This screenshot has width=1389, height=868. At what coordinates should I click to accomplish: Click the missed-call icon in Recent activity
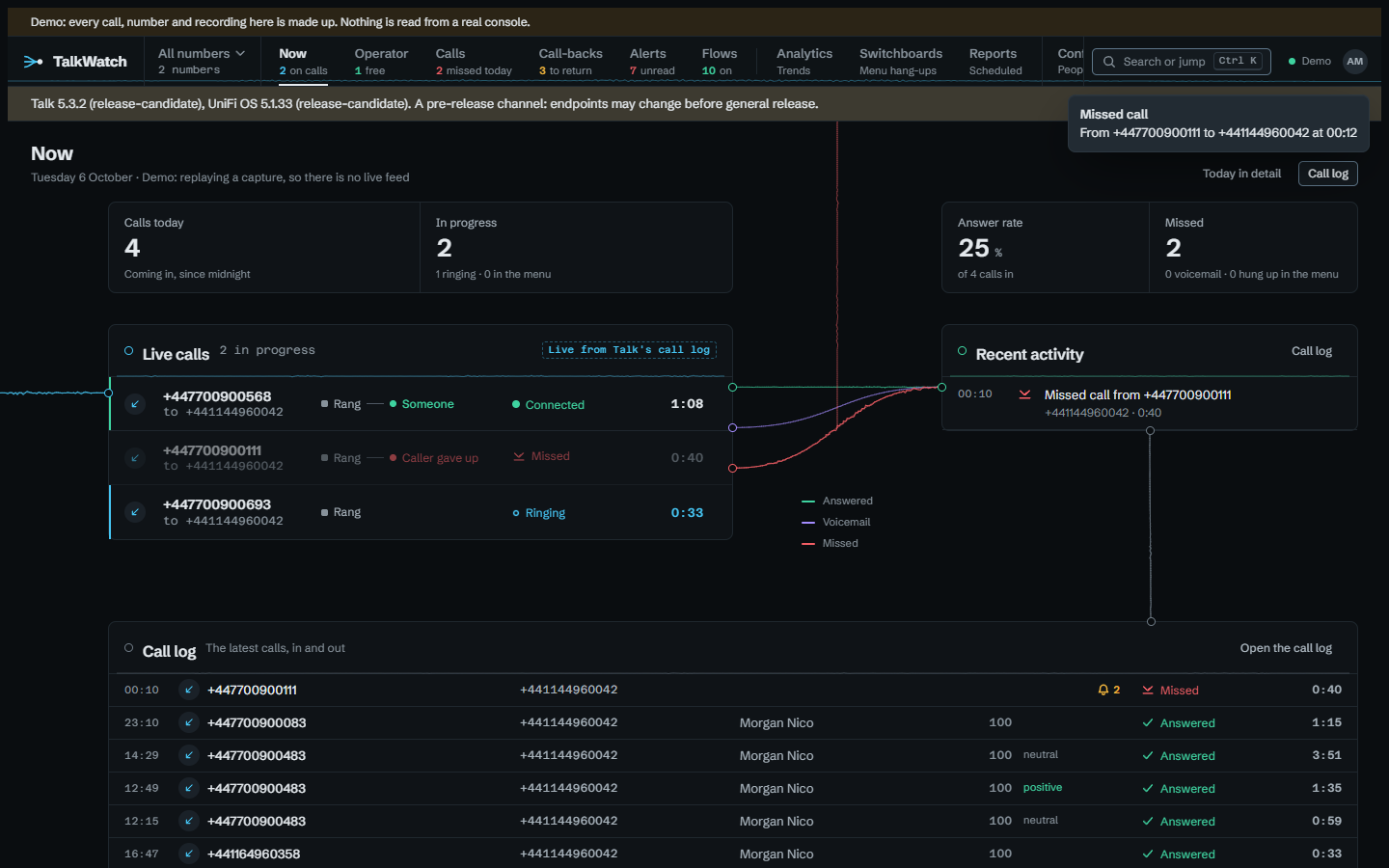[x=1024, y=394]
